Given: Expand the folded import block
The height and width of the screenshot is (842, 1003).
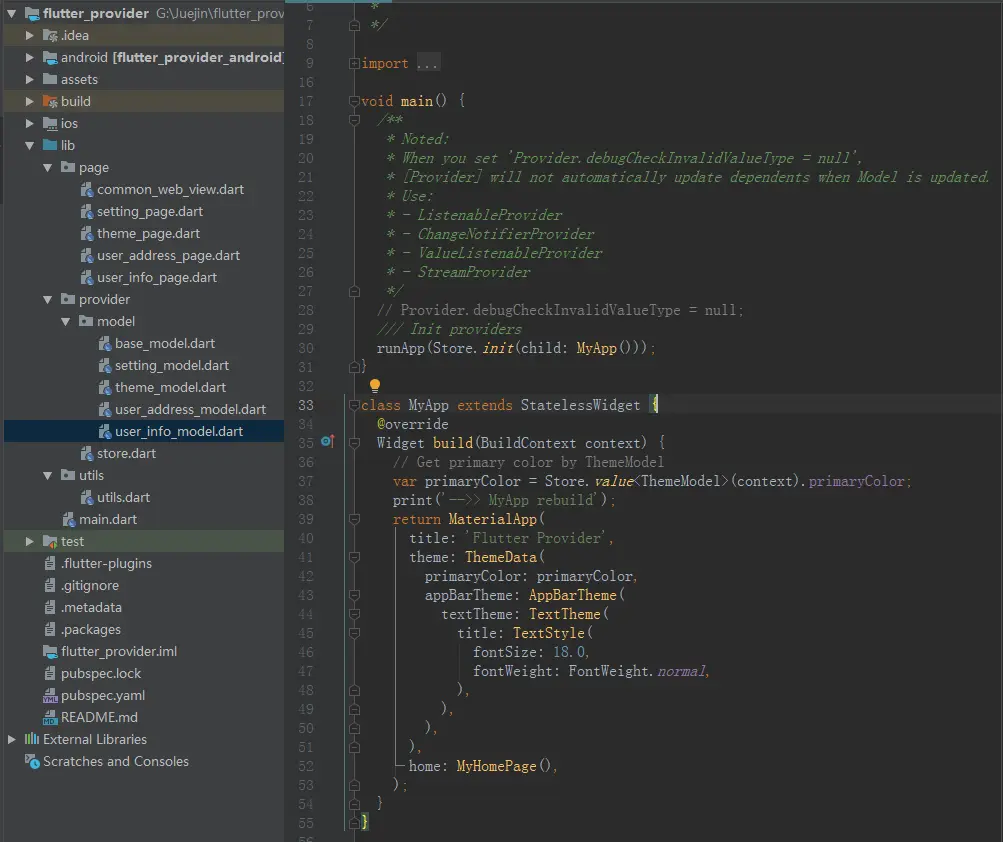Looking at the screenshot, I should (354, 63).
